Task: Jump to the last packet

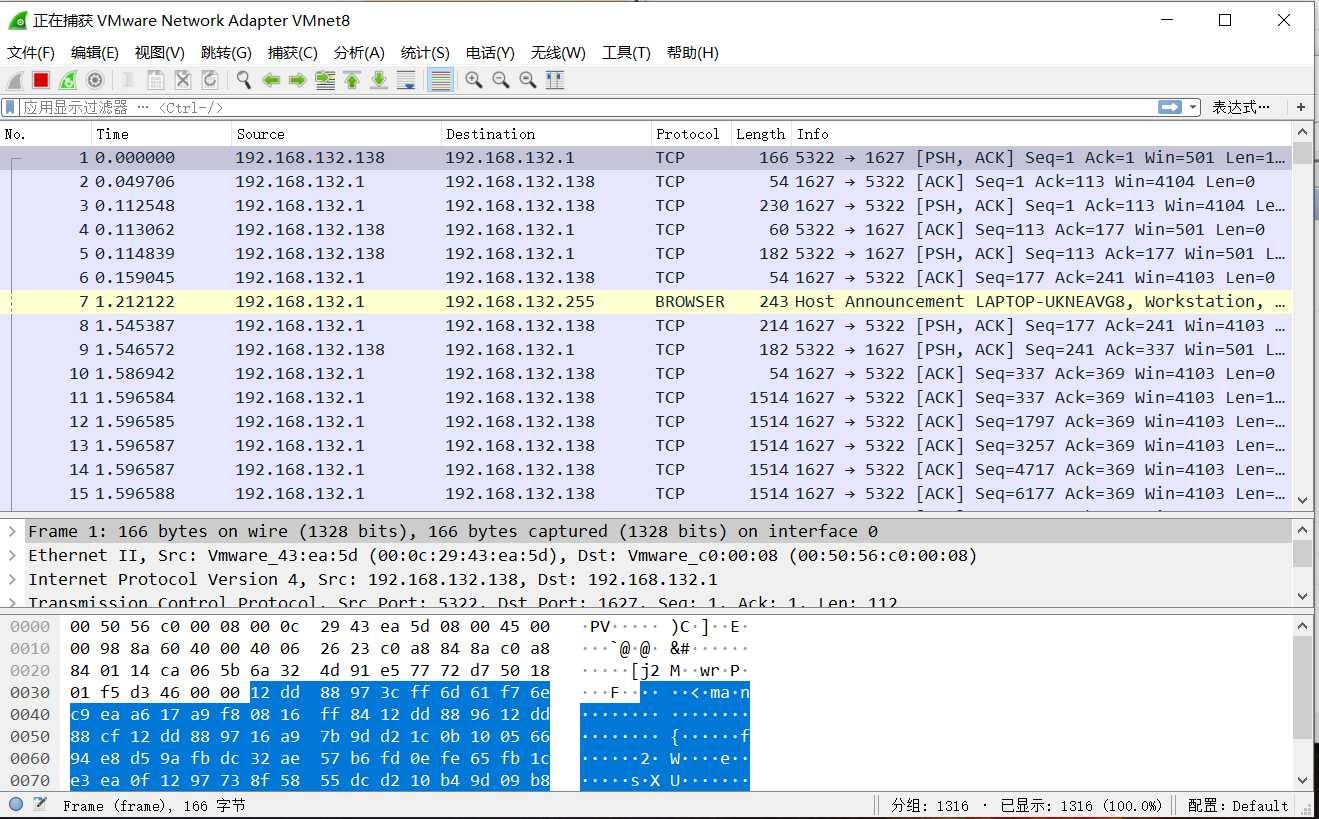Action: click(x=379, y=81)
